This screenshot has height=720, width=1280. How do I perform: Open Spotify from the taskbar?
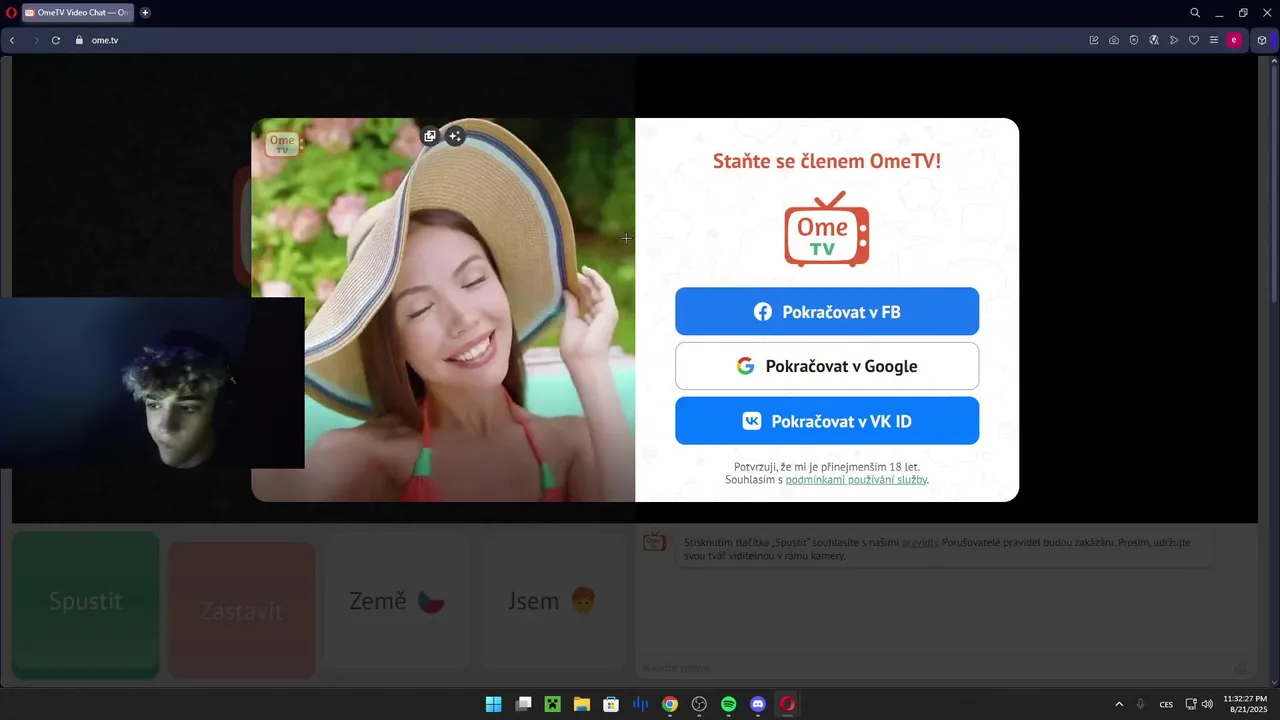[729, 704]
